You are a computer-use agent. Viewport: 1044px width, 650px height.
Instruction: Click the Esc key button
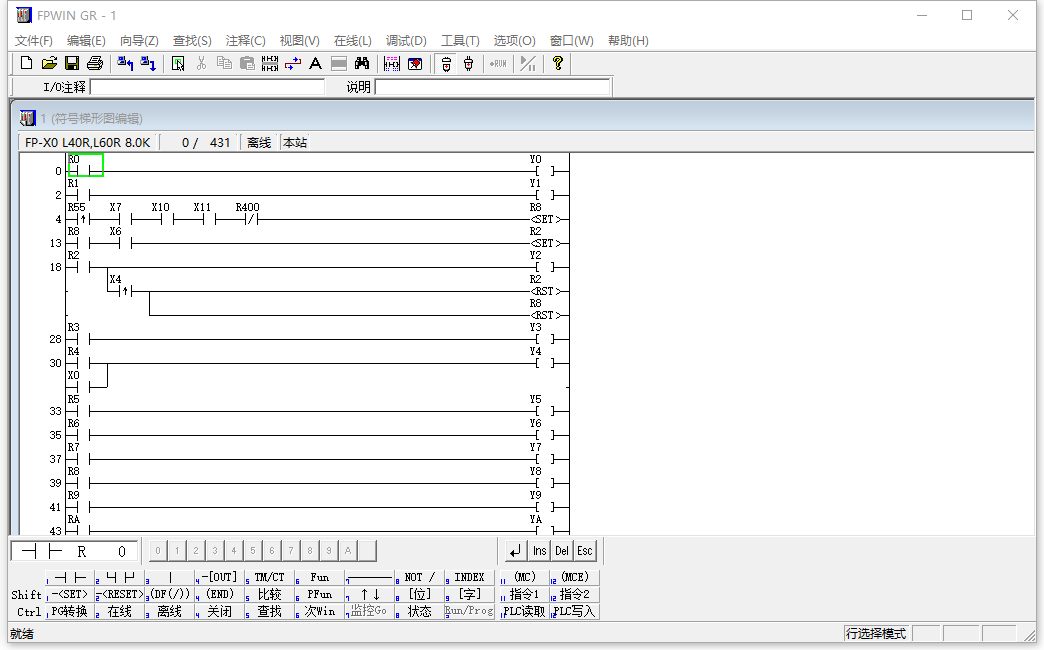pos(585,551)
